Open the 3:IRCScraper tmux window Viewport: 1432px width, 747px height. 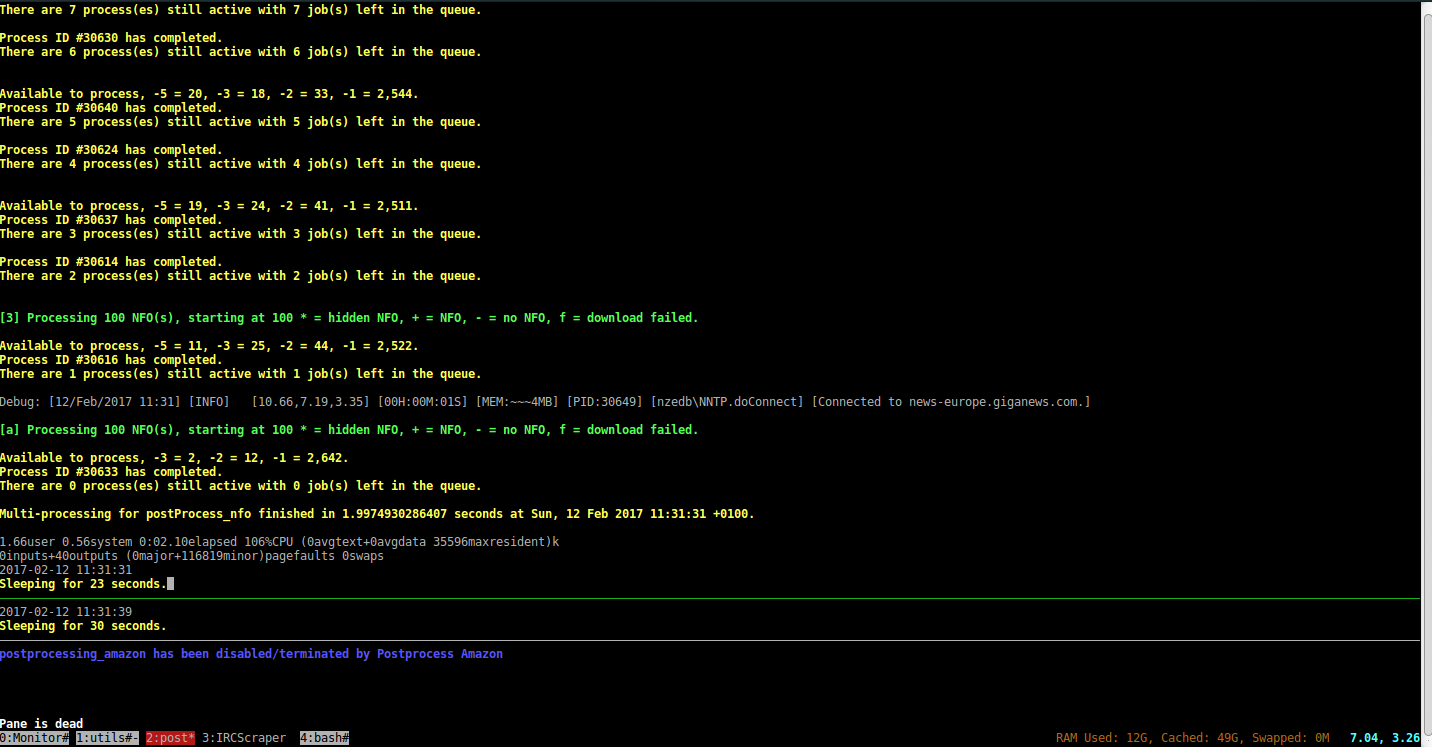(244, 738)
